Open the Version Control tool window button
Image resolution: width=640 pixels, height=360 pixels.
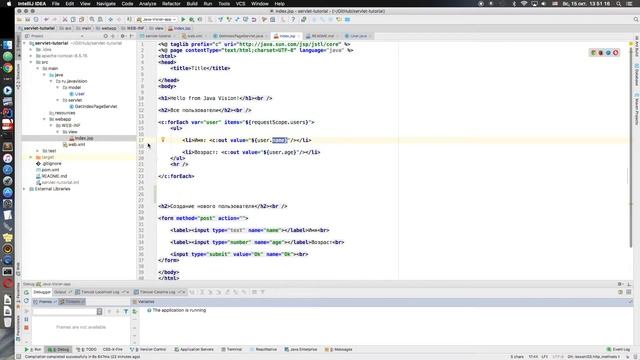pyautogui.click(x=148, y=349)
